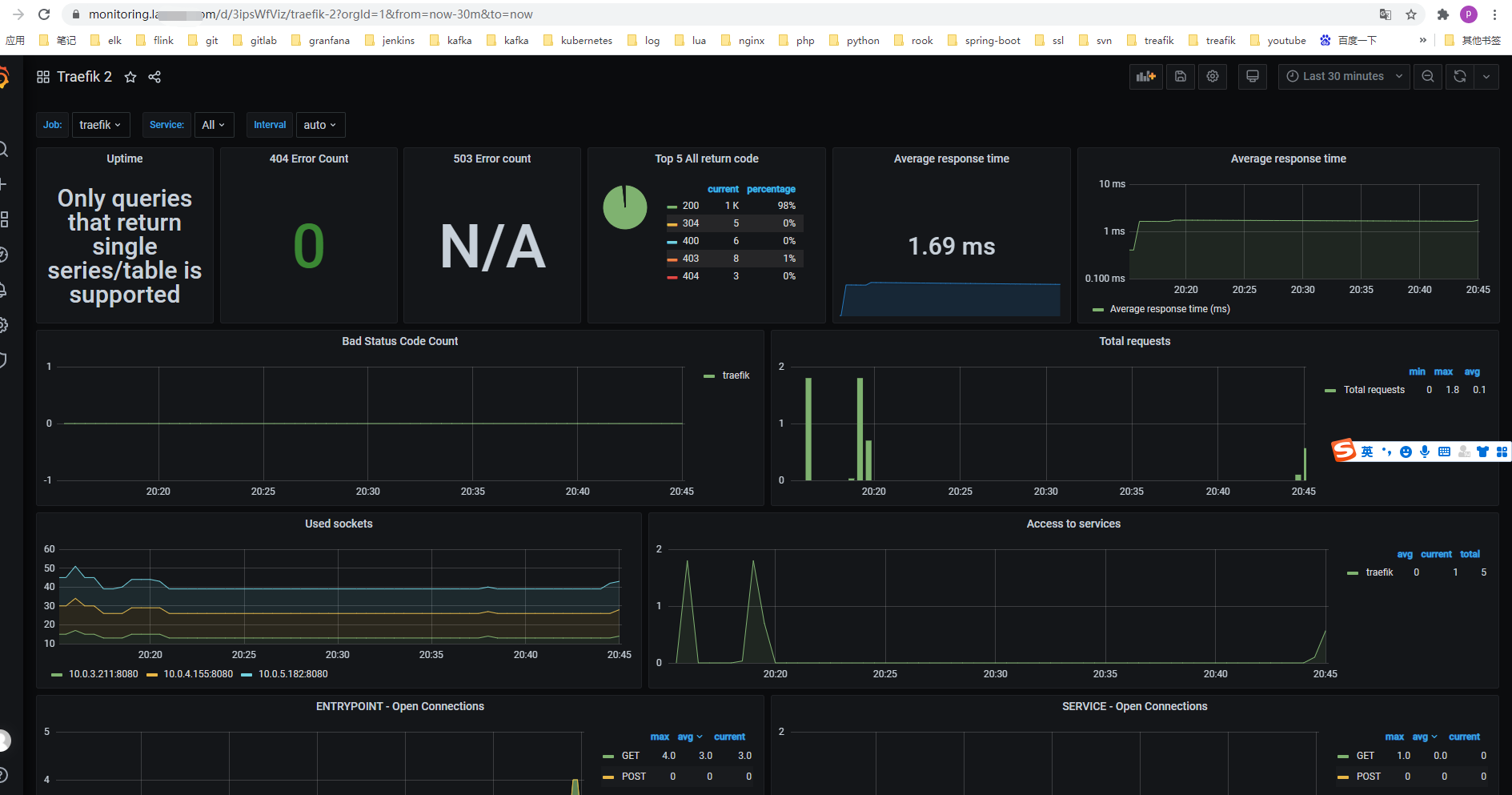Open the Configuration gear icon in sidebar
Screen dimensions: 1512x795
[3, 325]
